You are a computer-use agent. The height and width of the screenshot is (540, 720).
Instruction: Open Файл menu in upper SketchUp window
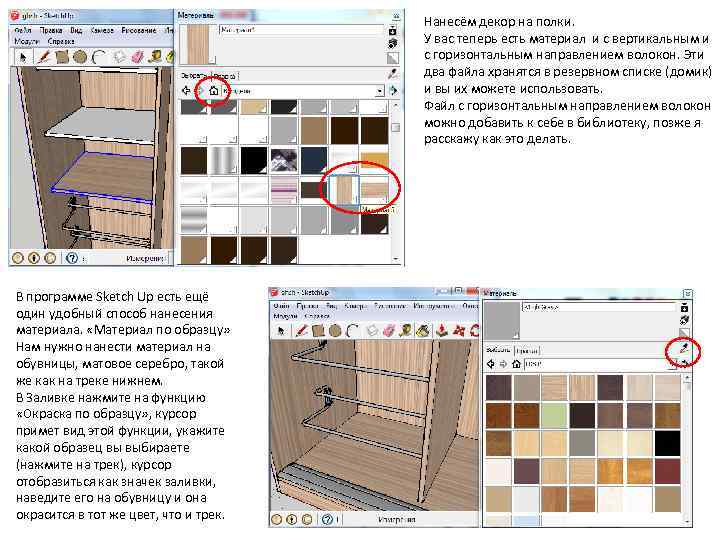point(22,30)
